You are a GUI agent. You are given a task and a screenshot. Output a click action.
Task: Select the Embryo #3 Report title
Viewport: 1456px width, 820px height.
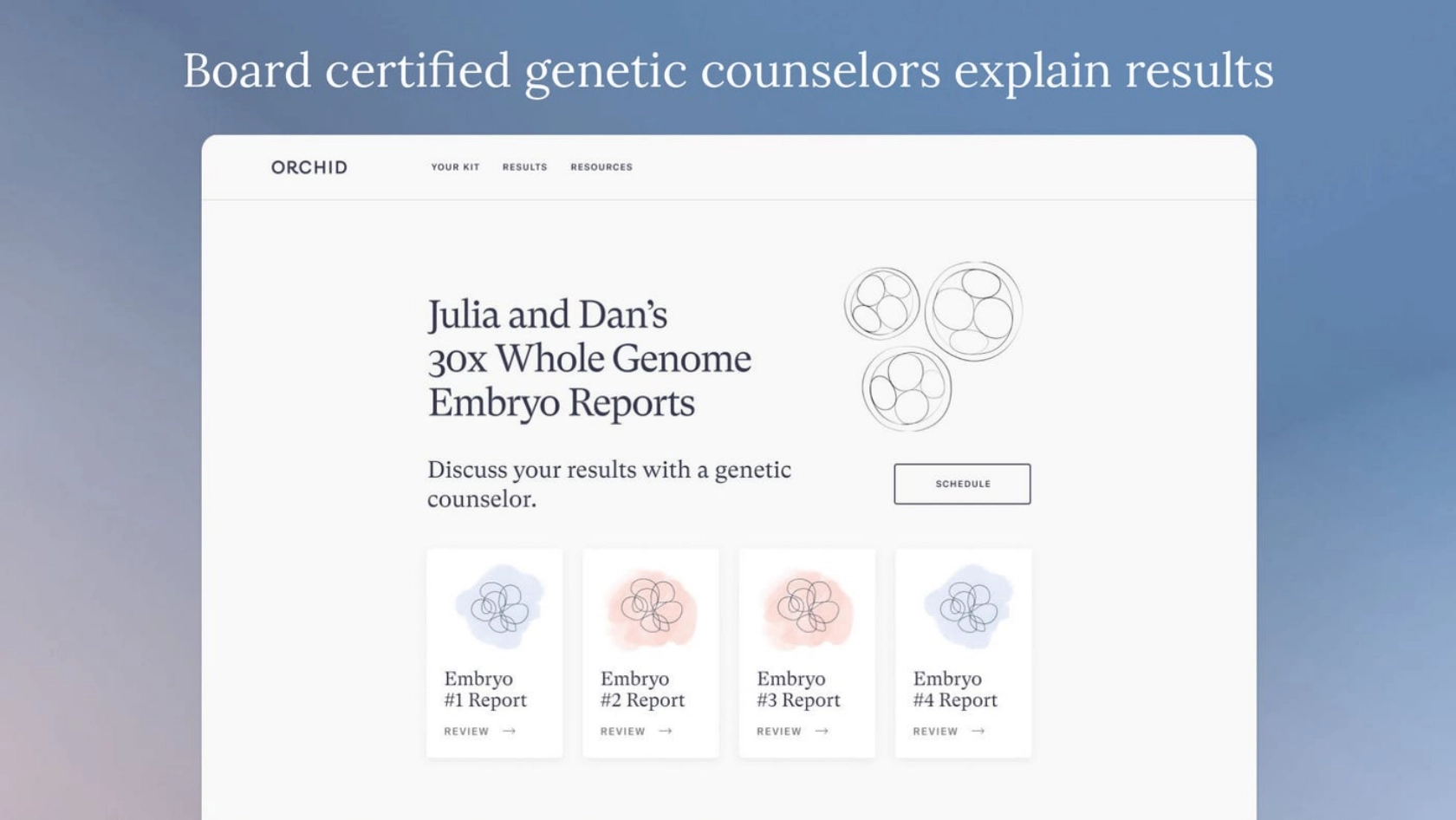(x=798, y=689)
